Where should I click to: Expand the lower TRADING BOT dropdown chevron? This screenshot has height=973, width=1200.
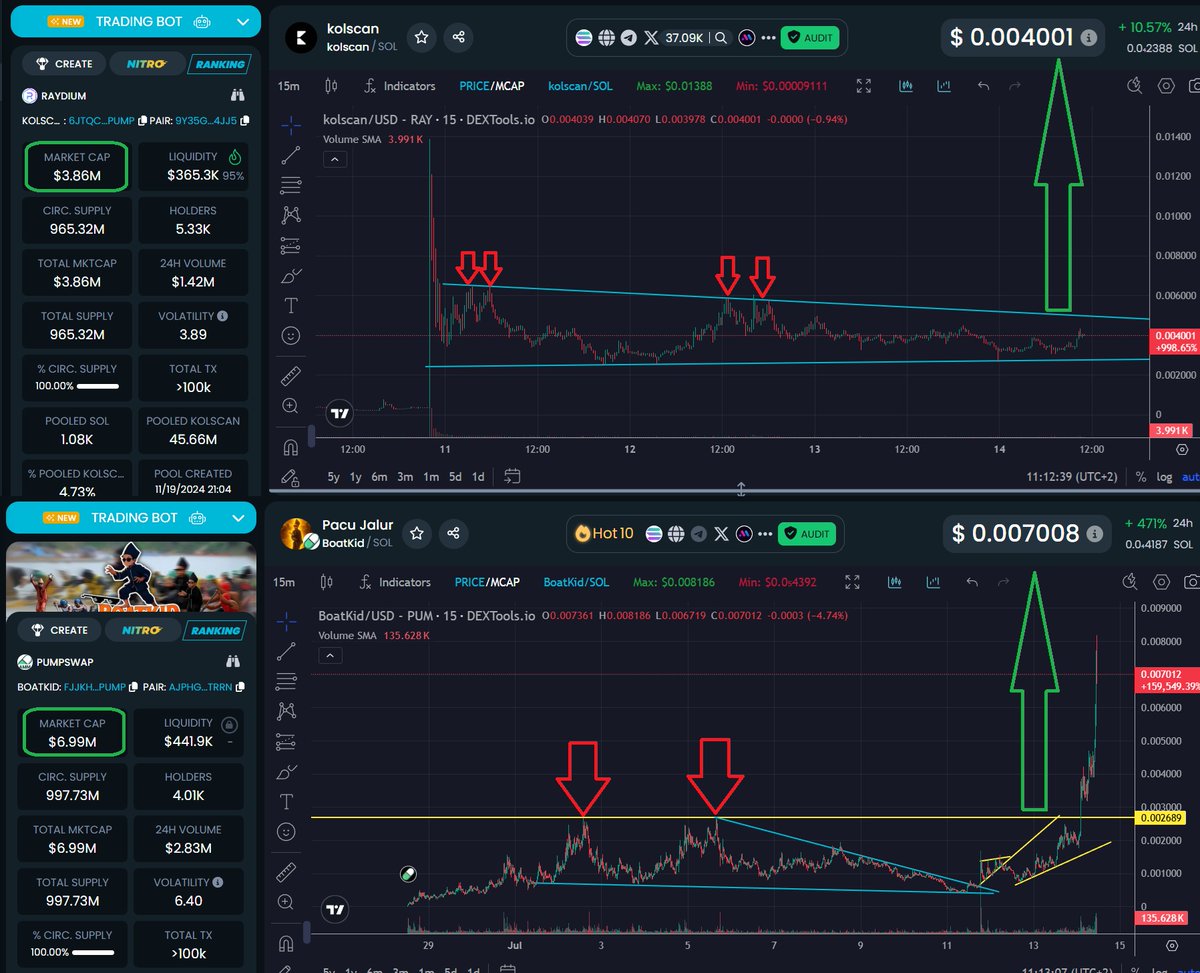pos(238,518)
